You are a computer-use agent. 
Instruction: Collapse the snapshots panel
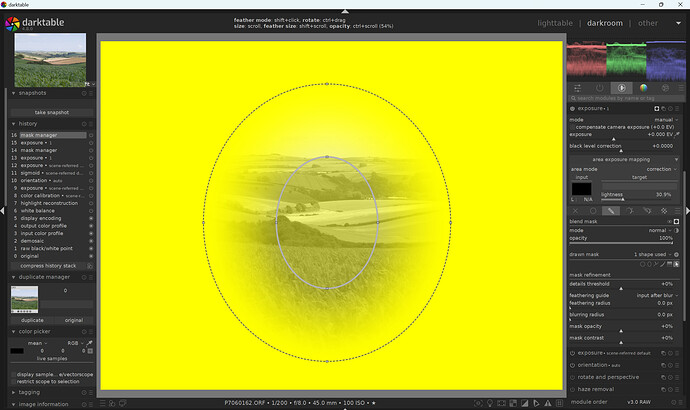click(13, 93)
